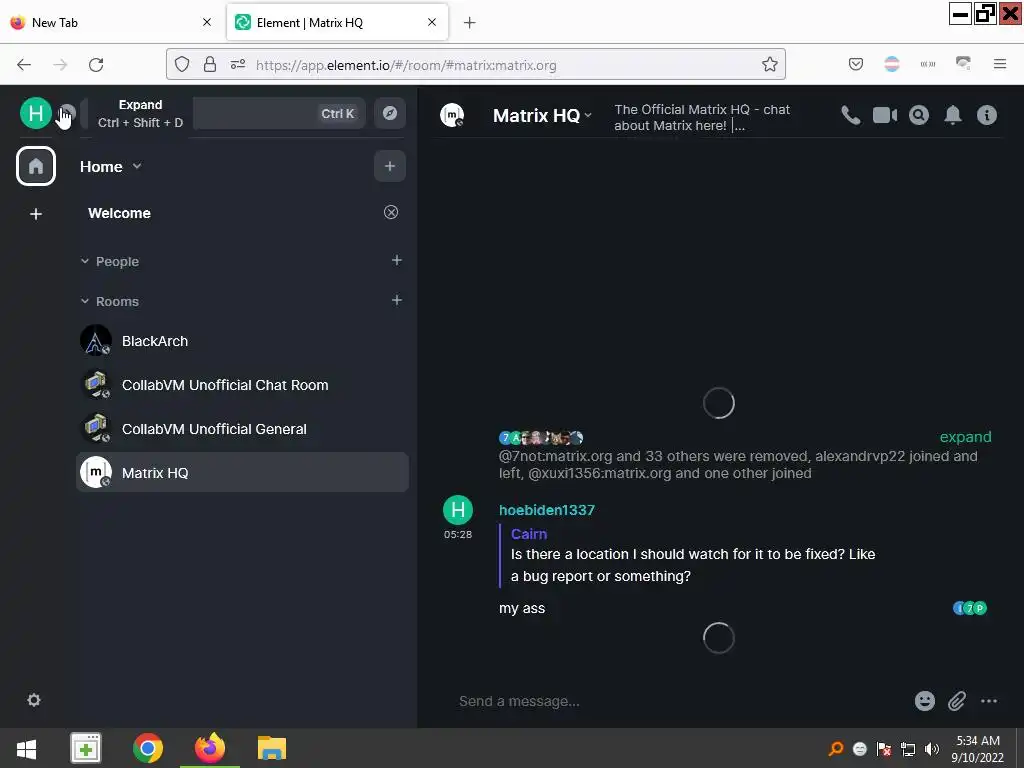Open the site permissions icon in address bar
Screen dimensions: 1024x768
coord(238,64)
